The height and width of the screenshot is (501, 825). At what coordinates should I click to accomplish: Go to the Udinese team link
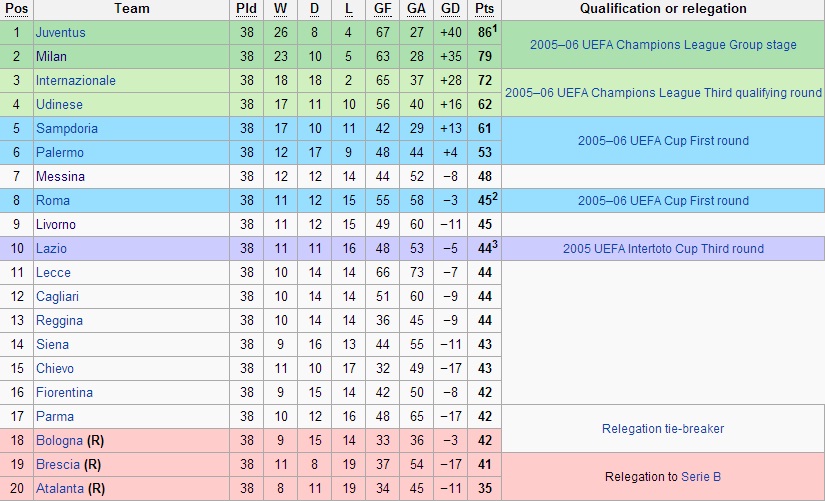click(59, 104)
